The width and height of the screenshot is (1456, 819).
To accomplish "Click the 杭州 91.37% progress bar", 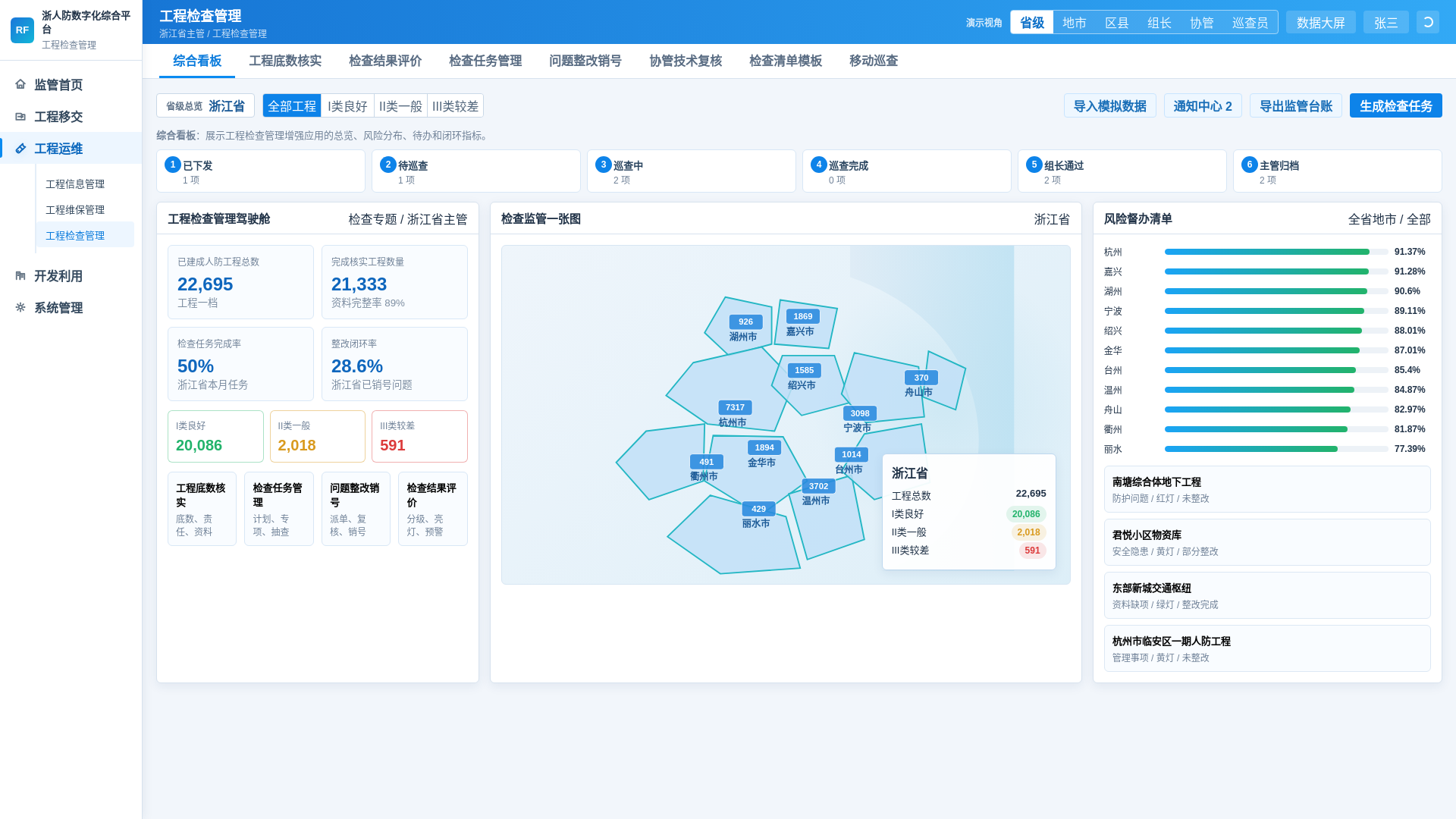I will [x=1276, y=252].
